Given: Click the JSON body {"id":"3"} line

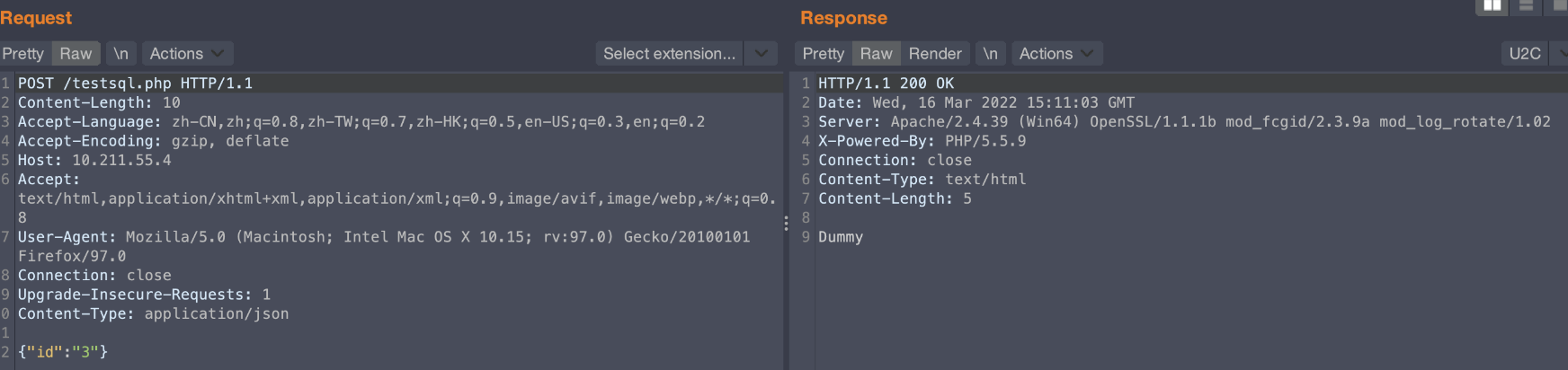Looking at the screenshot, I should tap(63, 352).
